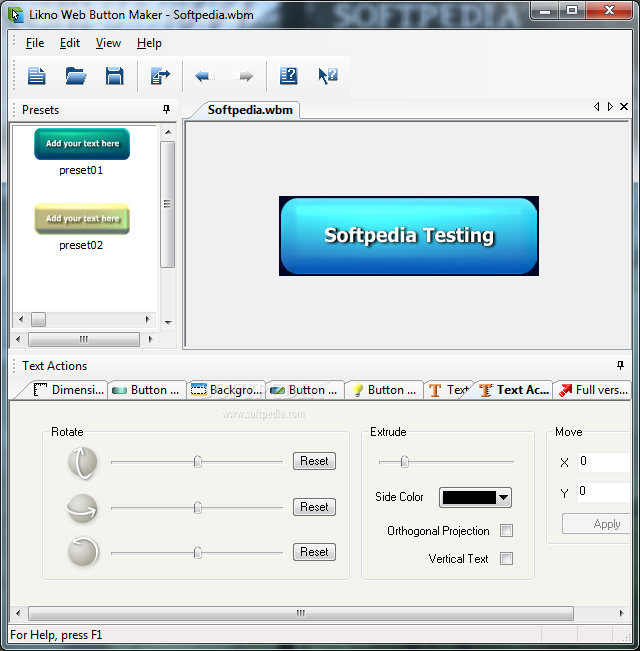The width and height of the screenshot is (640, 651).
Task: Click the third Rotate slider thumb
Action: point(198,553)
